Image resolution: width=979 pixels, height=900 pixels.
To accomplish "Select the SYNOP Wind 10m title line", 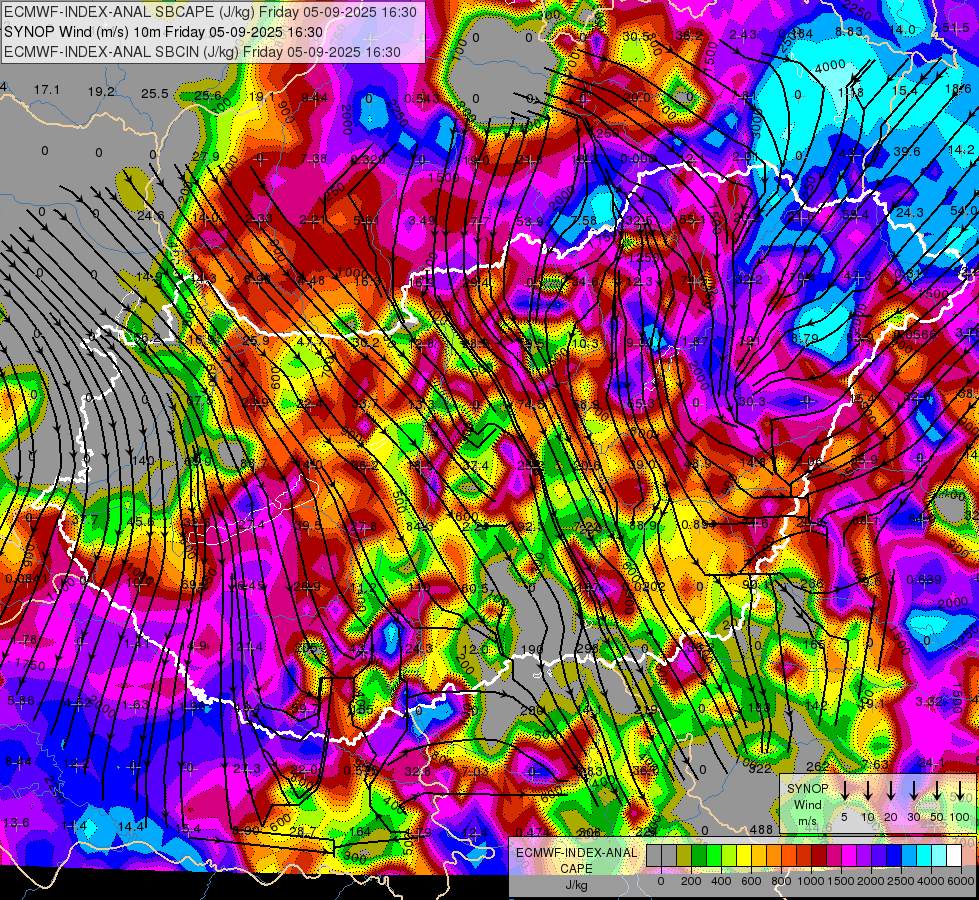I will (x=164, y=32).
